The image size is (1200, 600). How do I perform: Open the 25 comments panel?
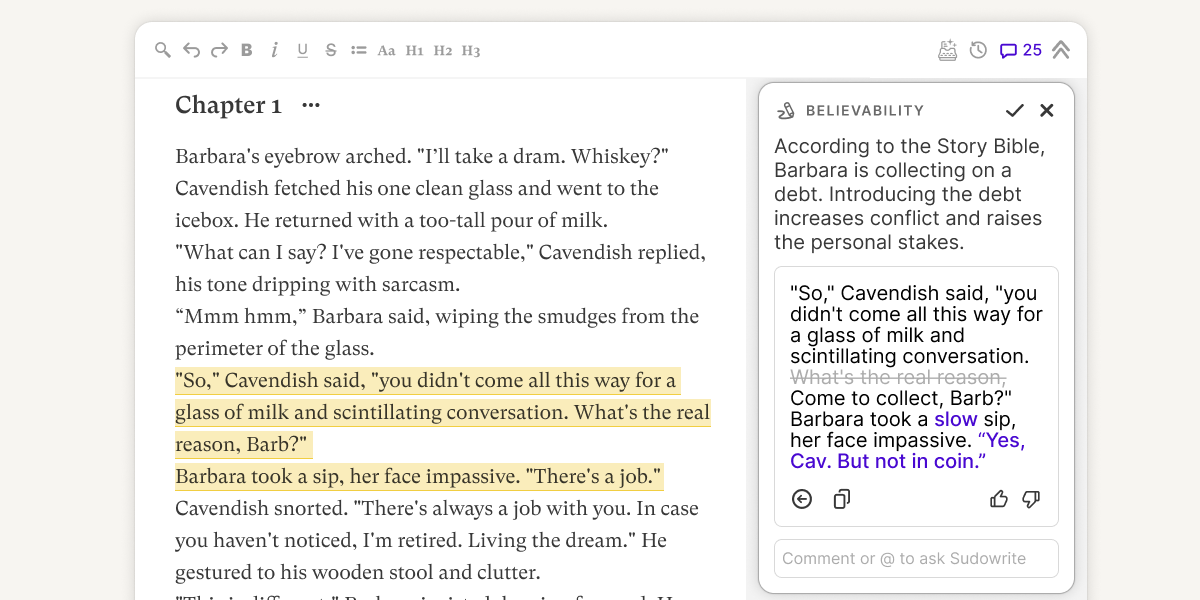point(1021,50)
